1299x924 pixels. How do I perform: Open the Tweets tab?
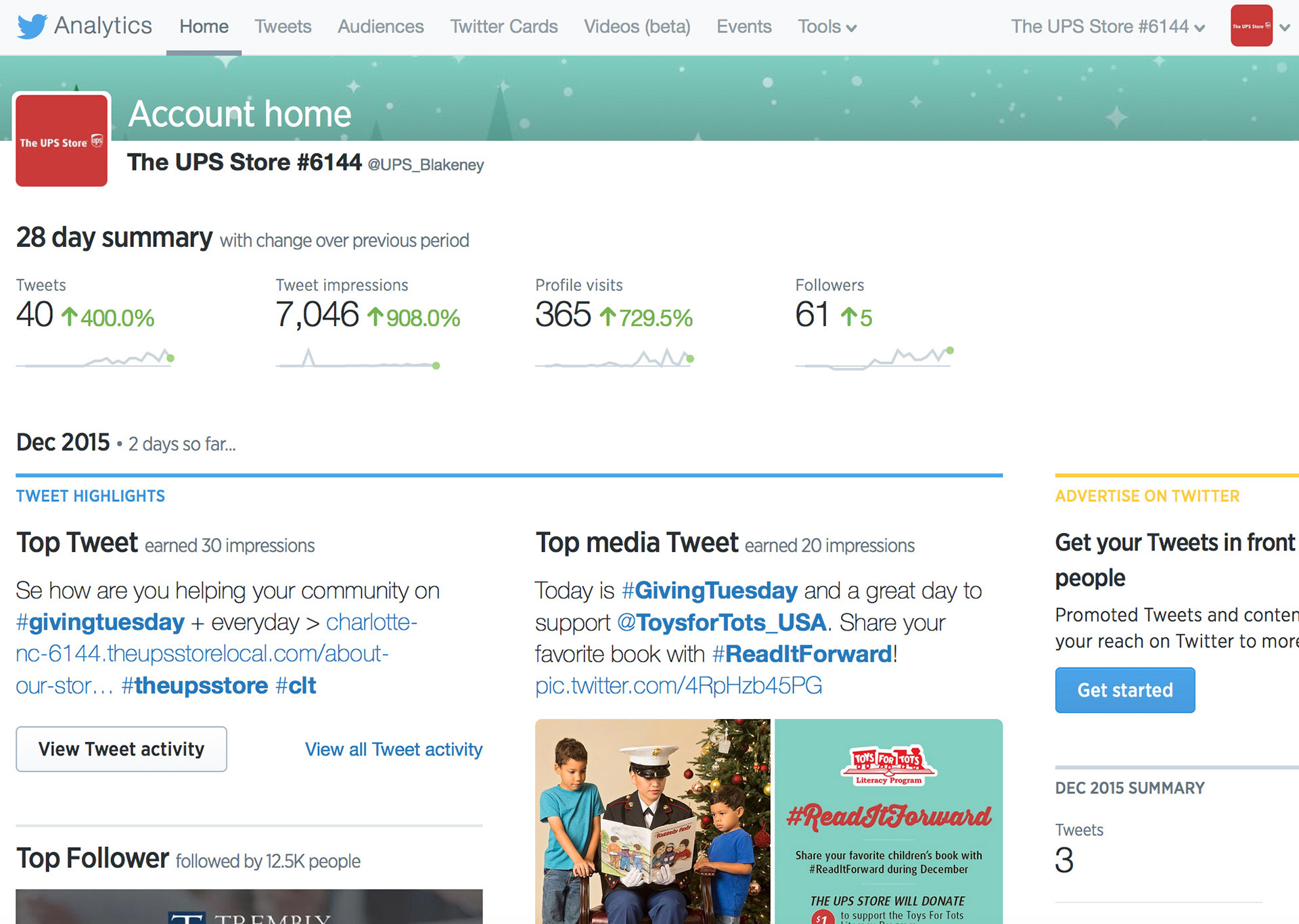click(x=283, y=26)
